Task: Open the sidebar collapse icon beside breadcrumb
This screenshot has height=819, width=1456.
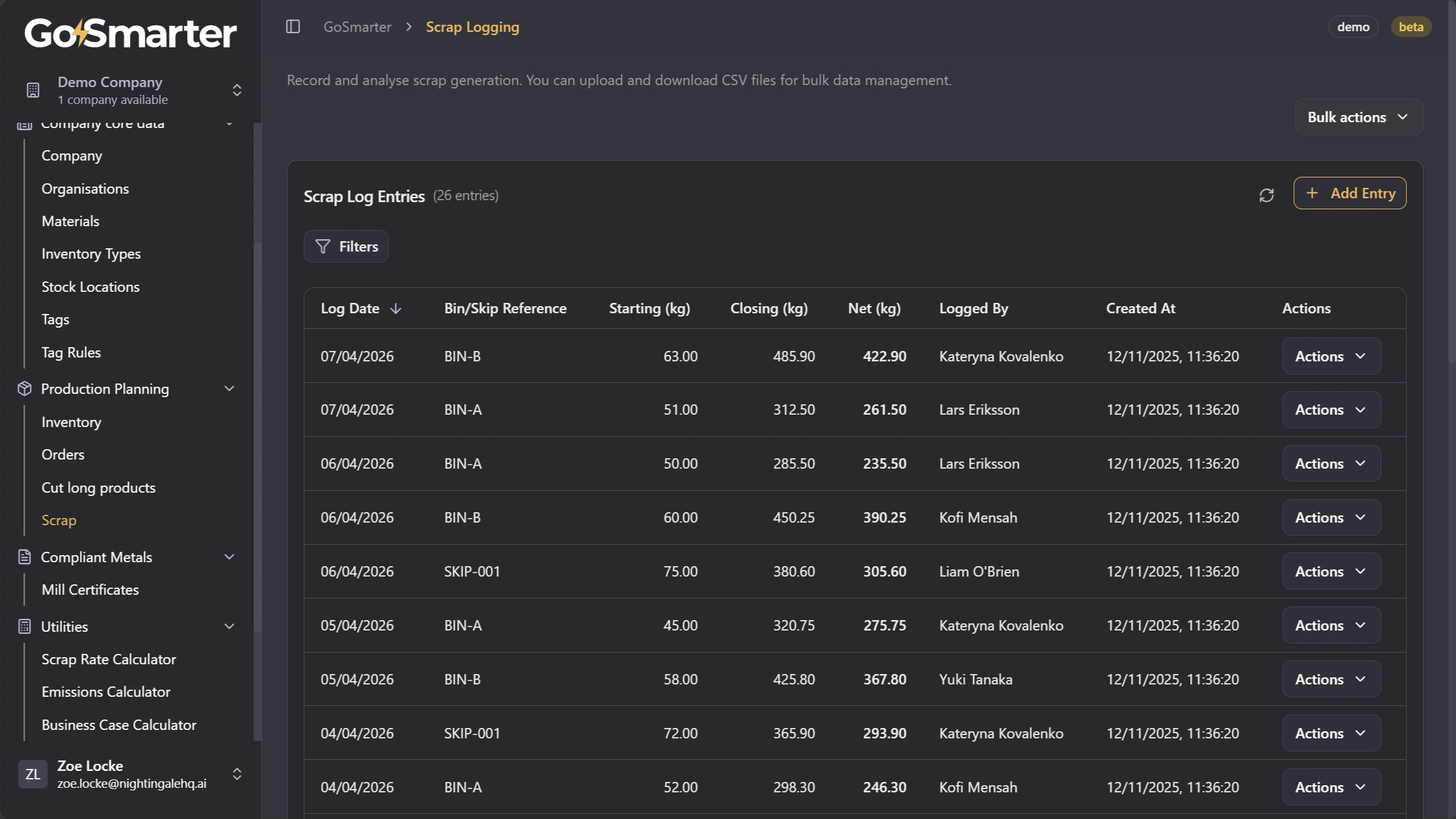Action: pyautogui.click(x=293, y=27)
